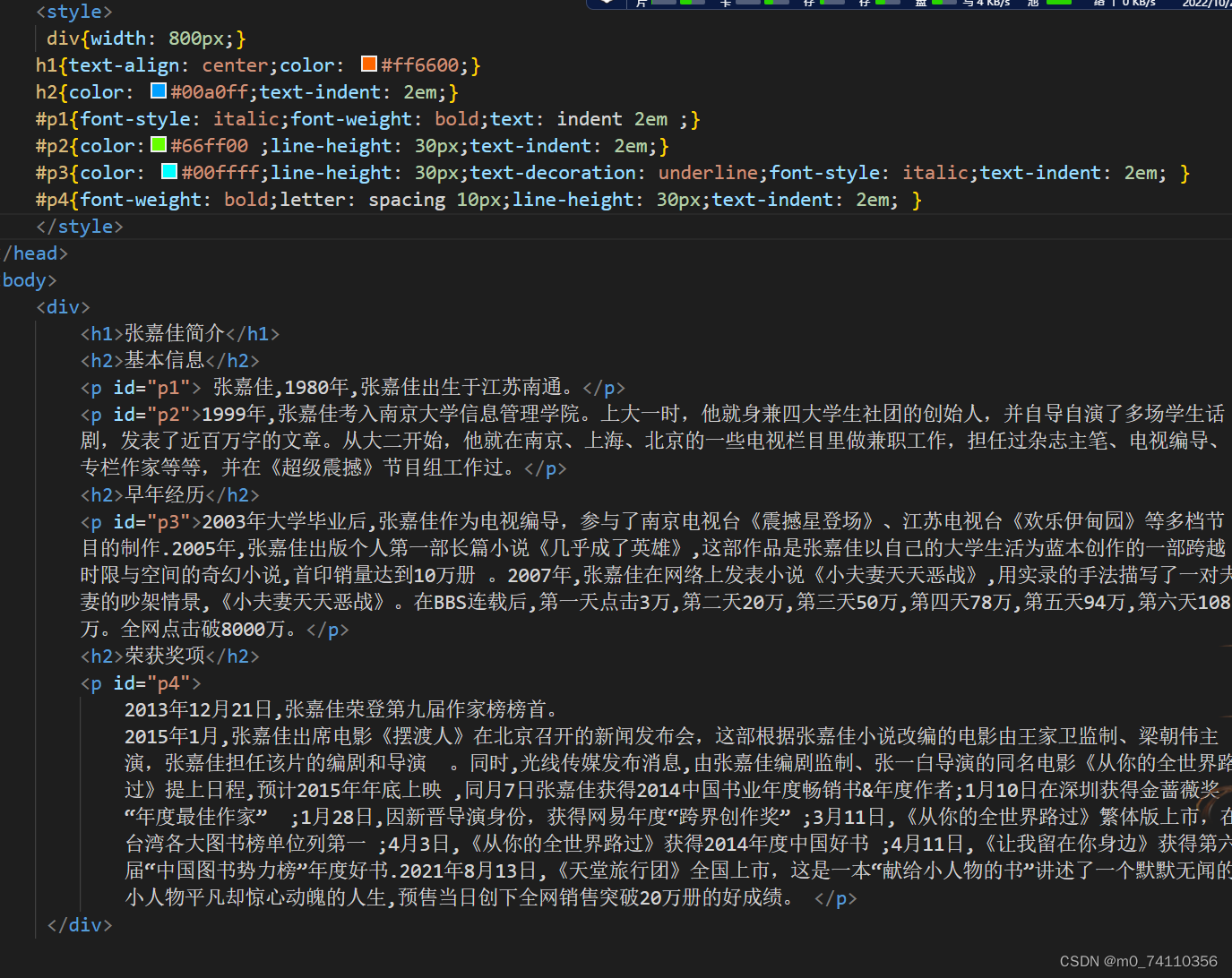Open the cyan #00ffff color swatch
This screenshot has height=978, width=1232.
(169, 171)
